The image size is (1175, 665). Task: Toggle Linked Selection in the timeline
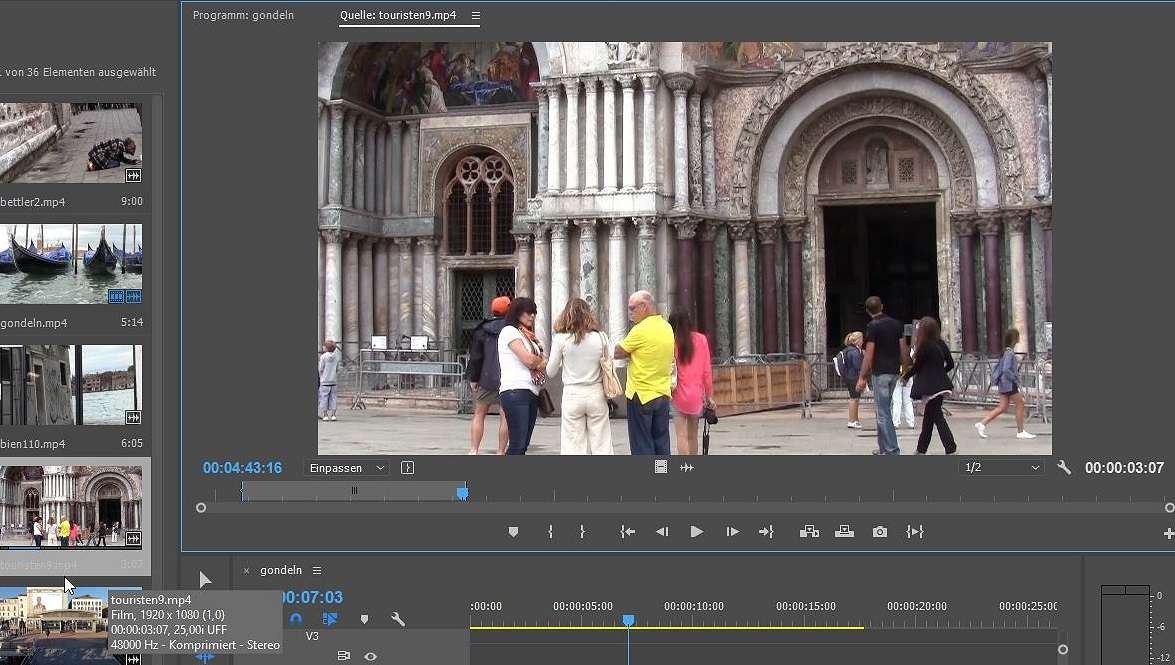(x=330, y=619)
